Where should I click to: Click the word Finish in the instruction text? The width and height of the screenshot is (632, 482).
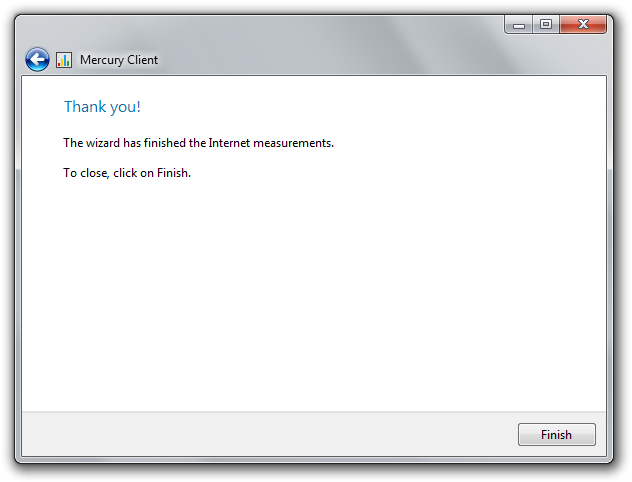(173, 173)
